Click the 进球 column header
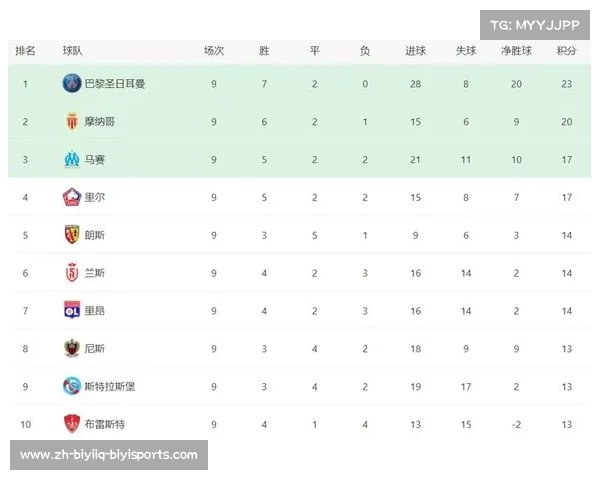Image resolution: width=600 pixels, height=480 pixels. coord(416,51)
